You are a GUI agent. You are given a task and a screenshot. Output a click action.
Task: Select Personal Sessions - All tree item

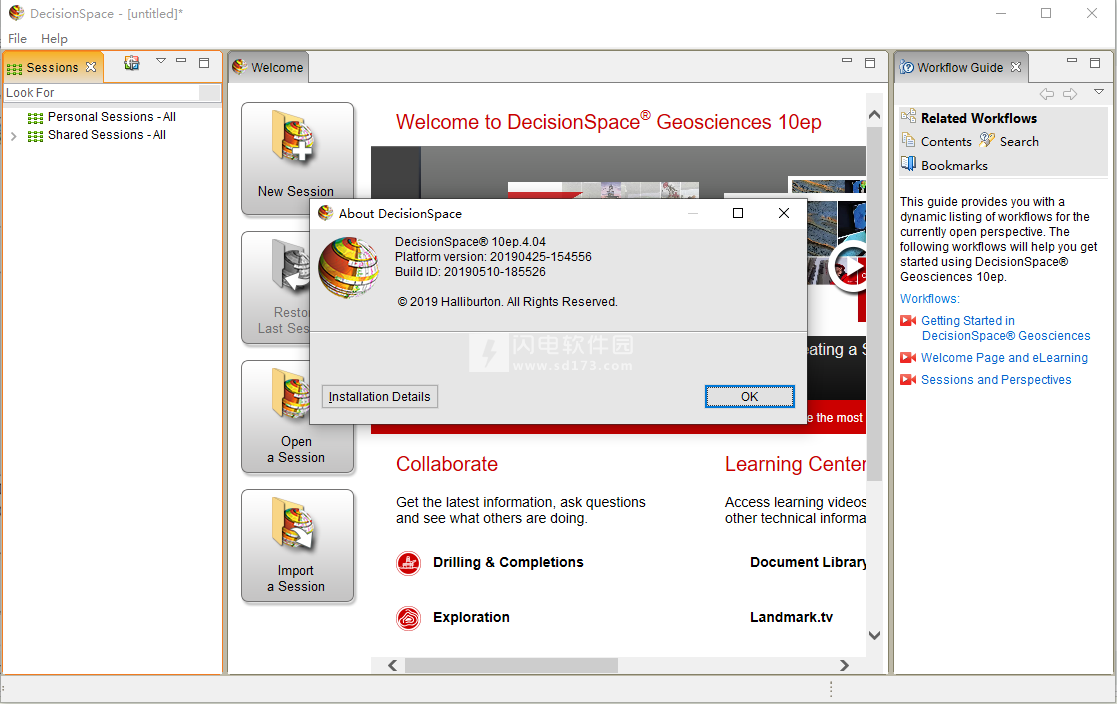tap(111, 117)
